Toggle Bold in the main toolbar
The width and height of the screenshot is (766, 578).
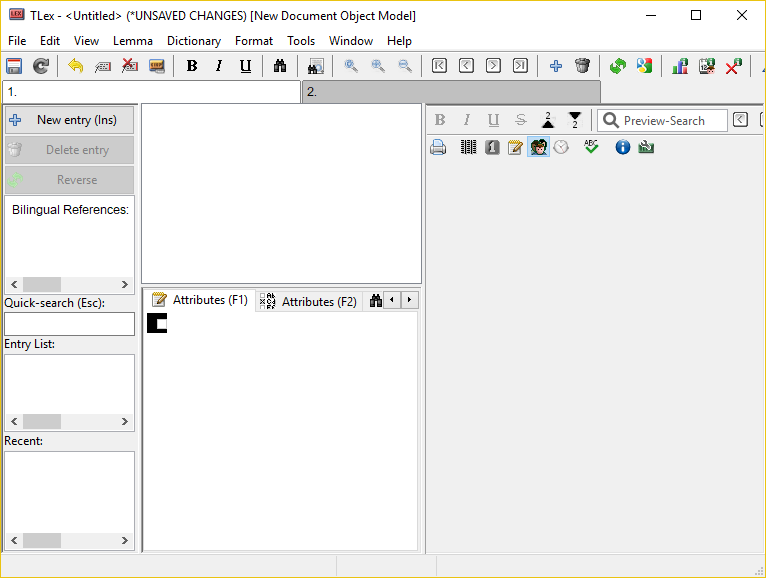click(x=192, y=65)
